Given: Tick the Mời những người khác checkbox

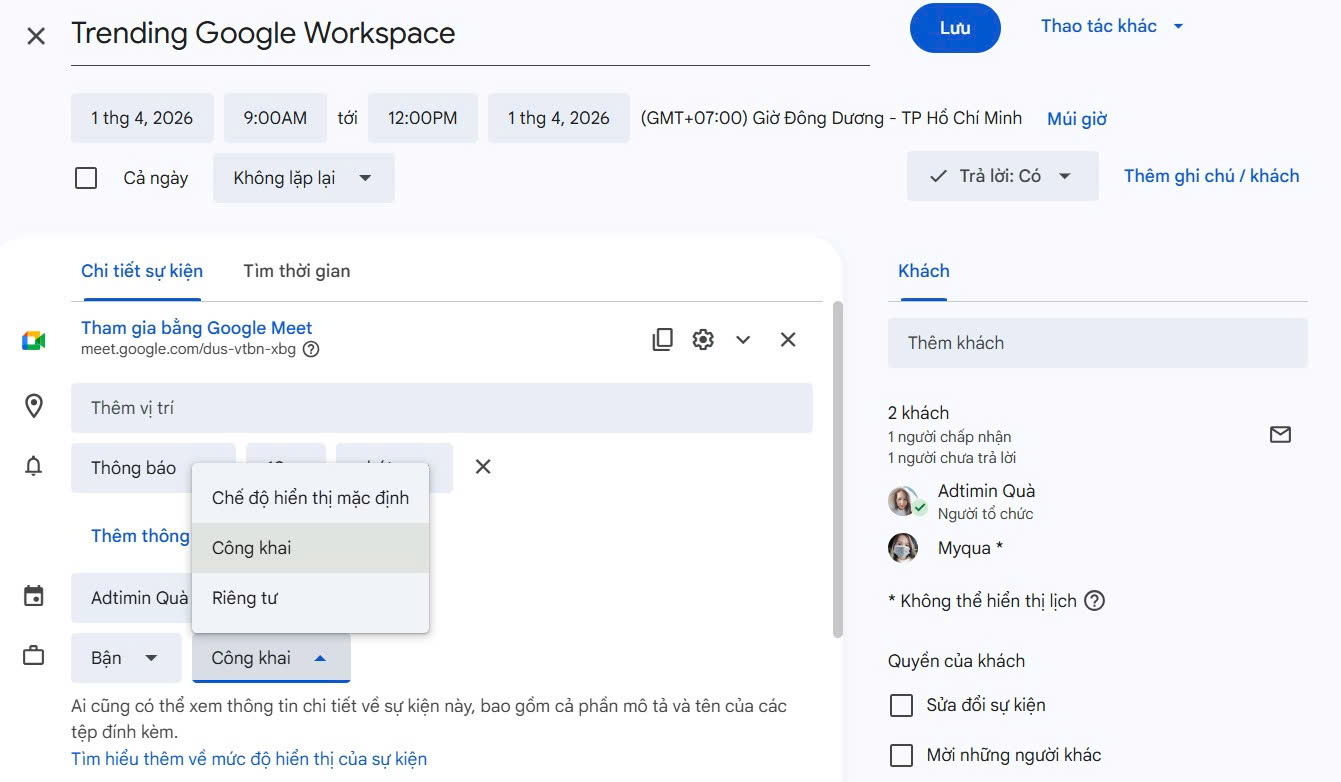Looking at the screenshot, I should point(901,755).
